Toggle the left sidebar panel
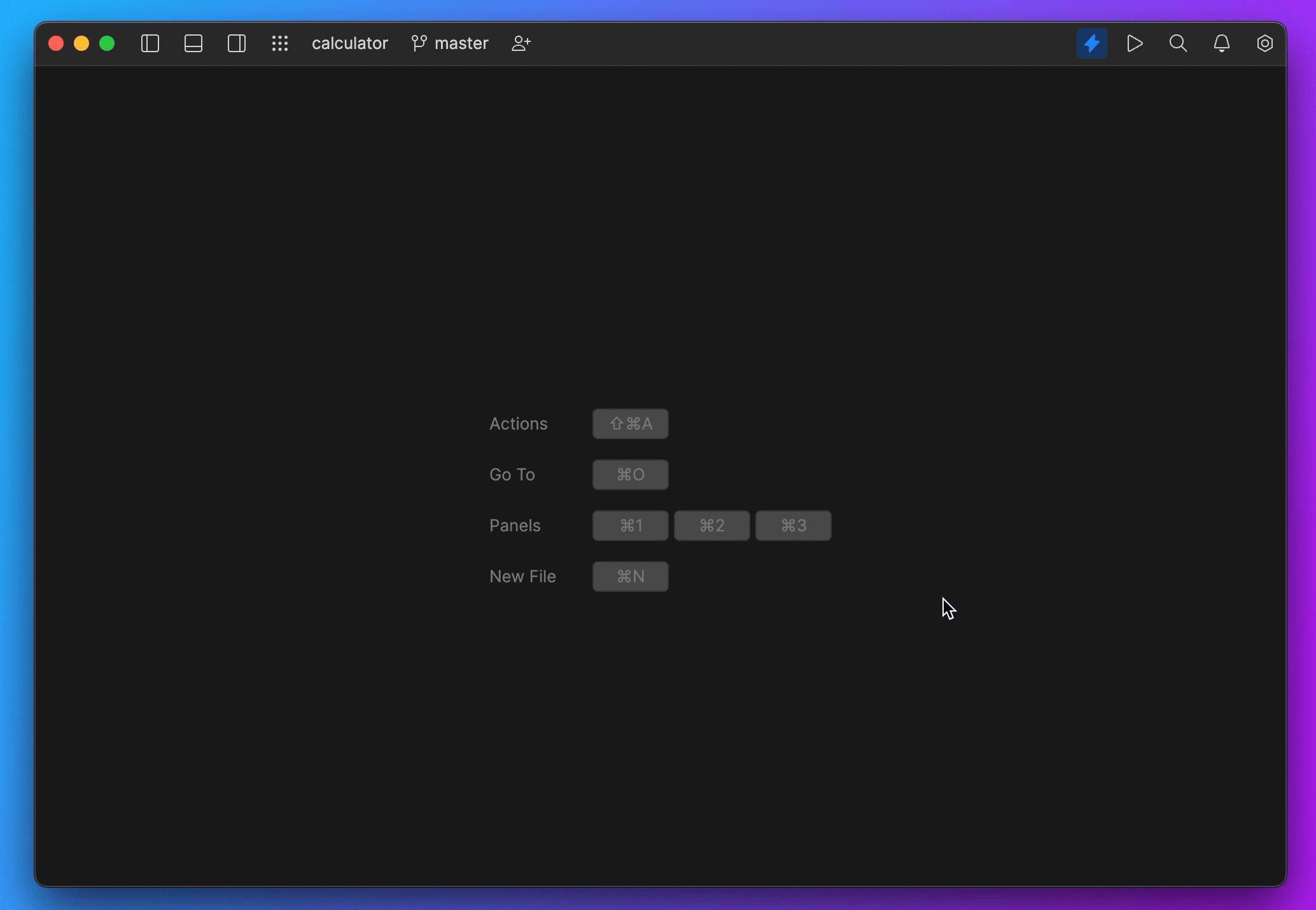This screenshot has height=910, width=1316. [x=150, y=43]
